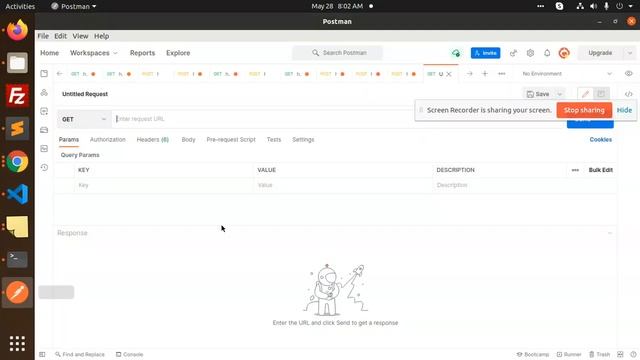Open tab options ellipsis menu
The width and height of the screenshot is (640, 360).
pyautogui.click(x=502, y=74)
